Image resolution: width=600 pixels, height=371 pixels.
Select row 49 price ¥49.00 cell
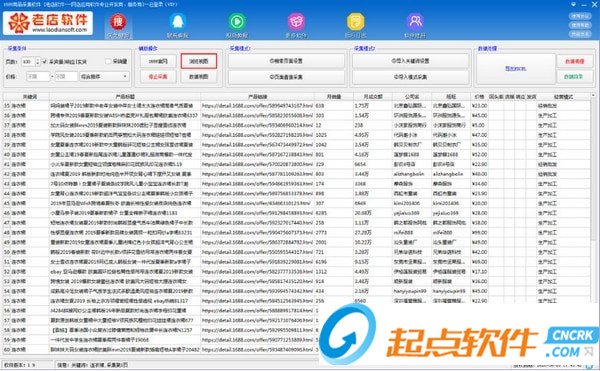click(479, 242)
